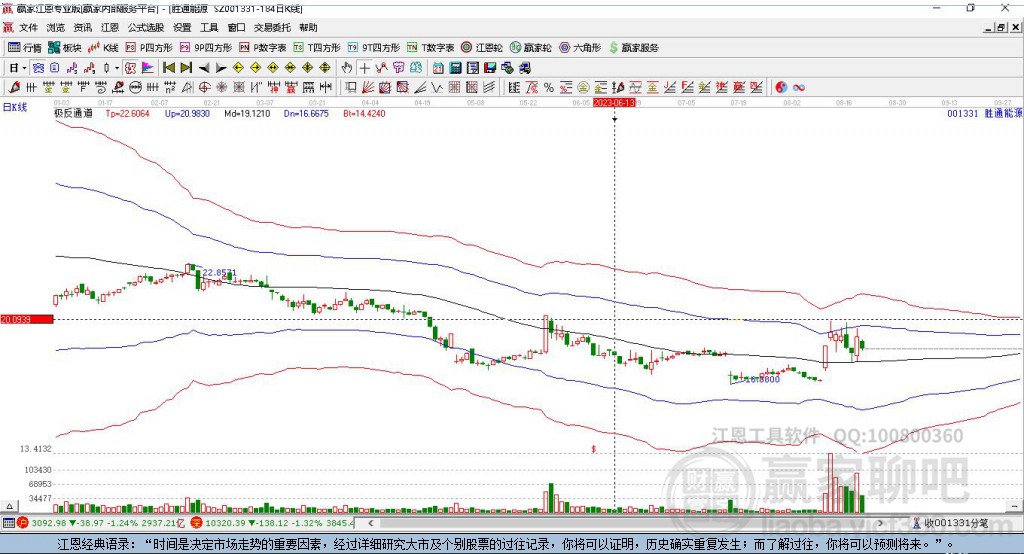Select the hand pan tool
Screen dimensions: 1024x554
[x=347, y=68]
